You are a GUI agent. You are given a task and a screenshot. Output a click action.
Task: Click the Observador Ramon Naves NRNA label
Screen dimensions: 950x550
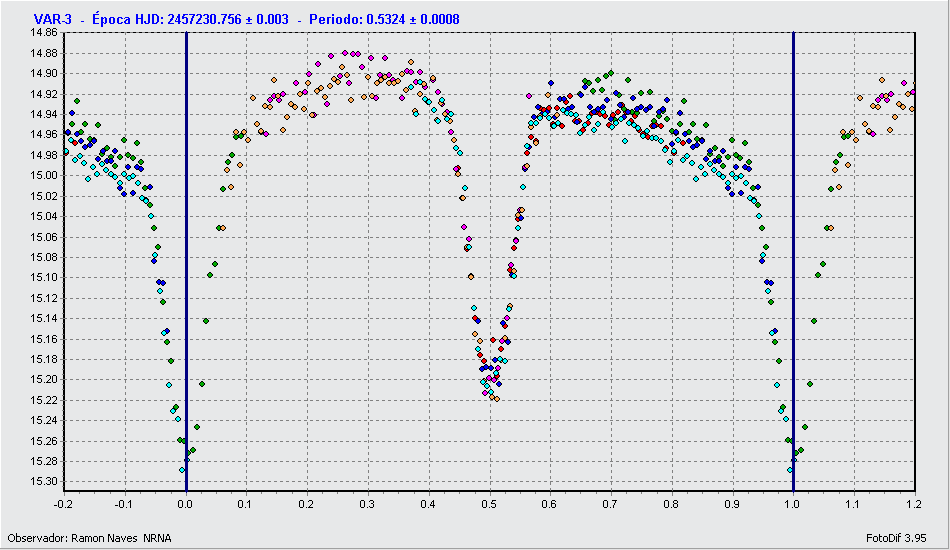point(89,538)
